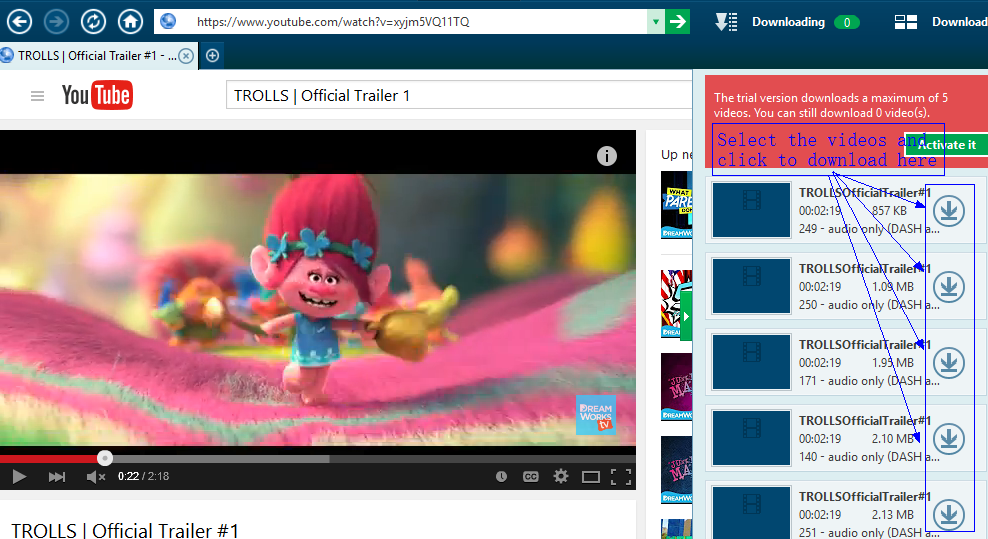Open the YouTube hamburger guide menu
This screenshot has width=988, height=539.
[x=37, y=96]
